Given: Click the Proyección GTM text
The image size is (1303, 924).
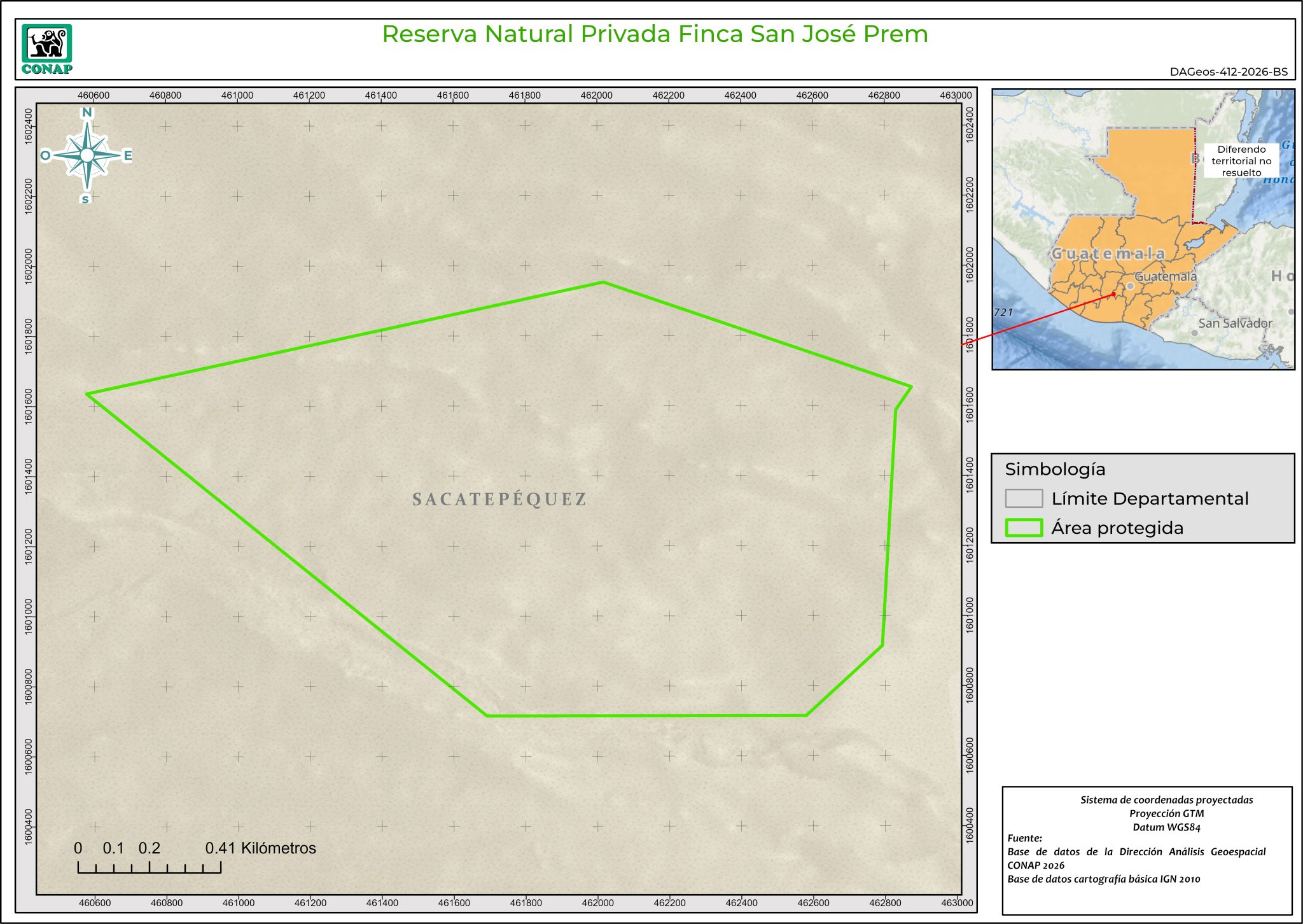Looking at the screenshot, I should pyautogui.click(x=1166, y=813).
